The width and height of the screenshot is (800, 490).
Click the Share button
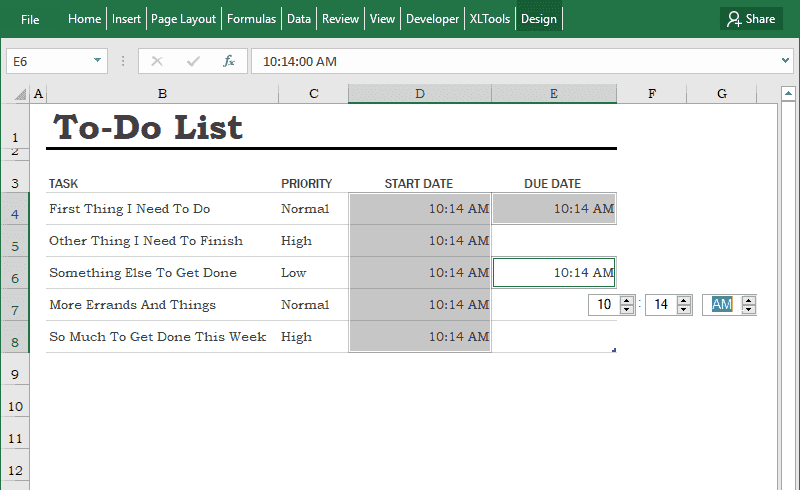point(751,19)
